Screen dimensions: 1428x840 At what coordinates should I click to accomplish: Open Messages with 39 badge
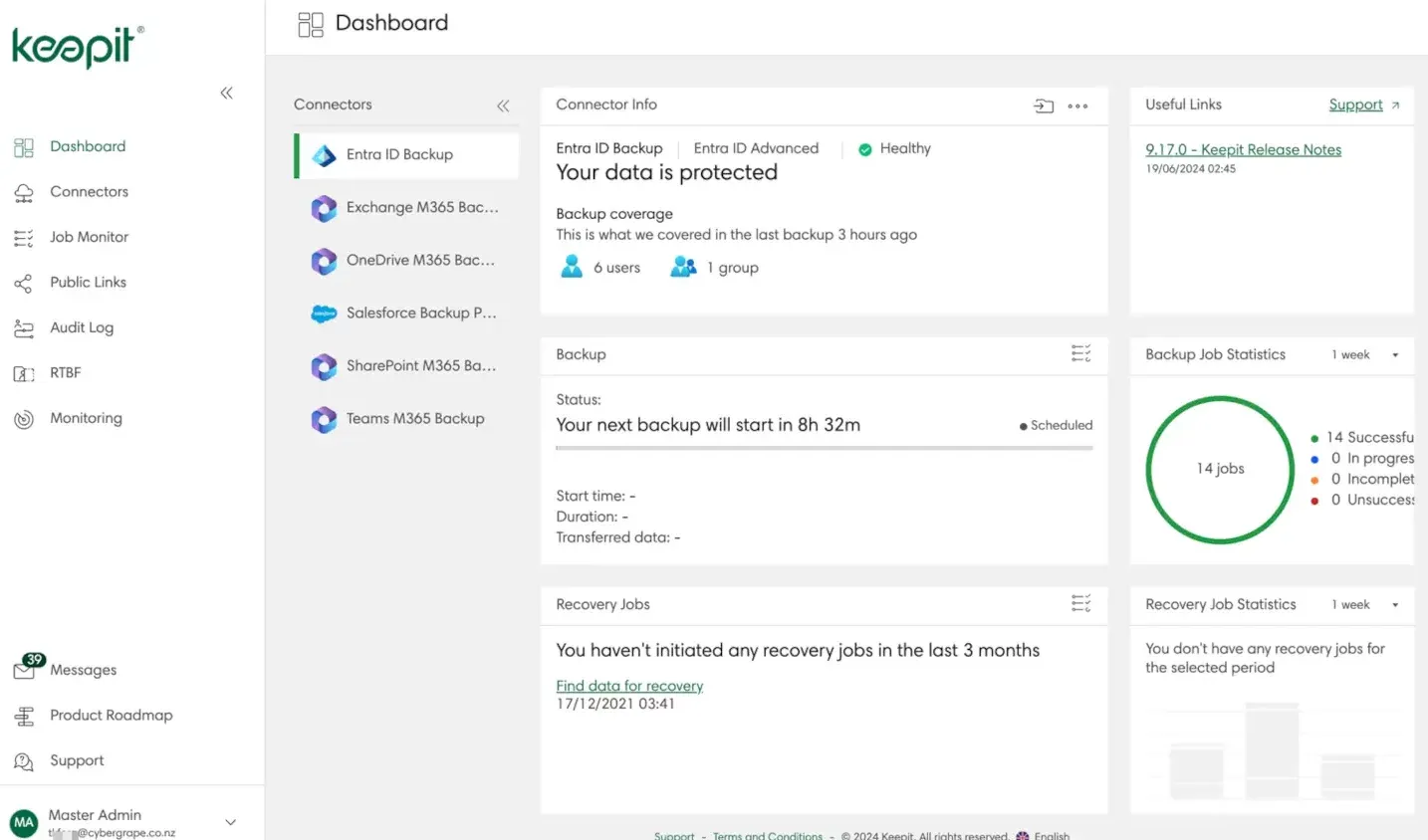(83, 670)
